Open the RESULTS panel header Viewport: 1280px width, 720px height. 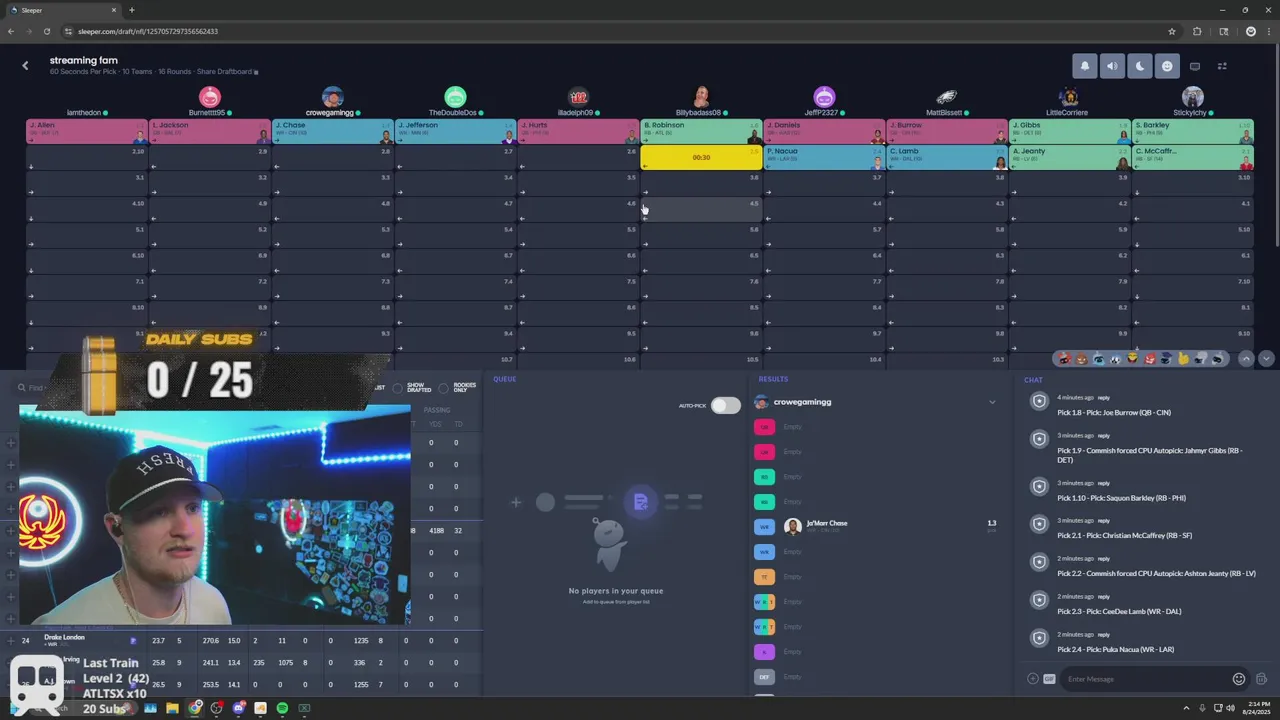773,379
